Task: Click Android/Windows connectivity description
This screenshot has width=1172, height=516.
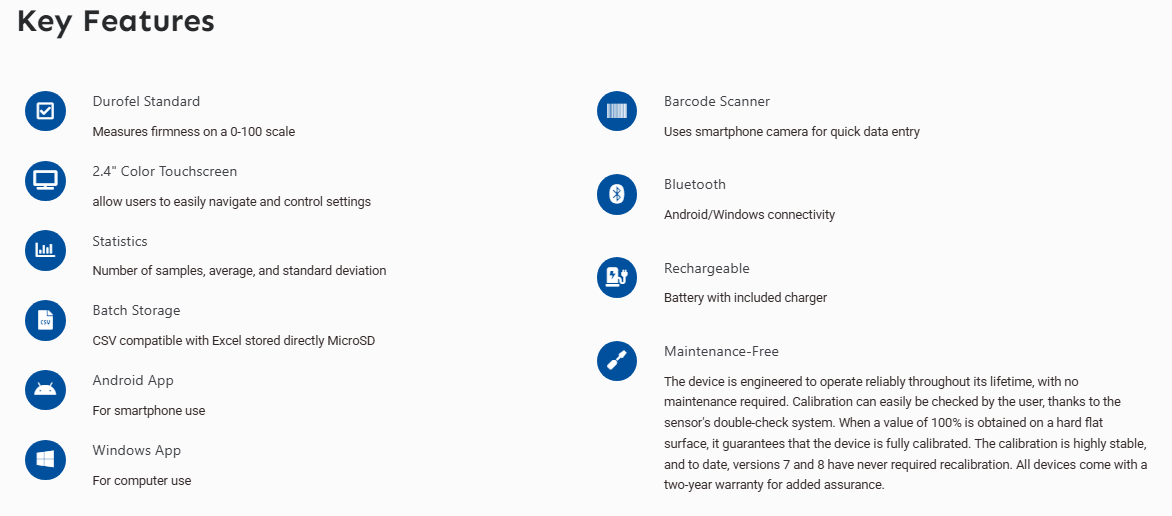Action: pyautogui.click(x=749, y=215)
